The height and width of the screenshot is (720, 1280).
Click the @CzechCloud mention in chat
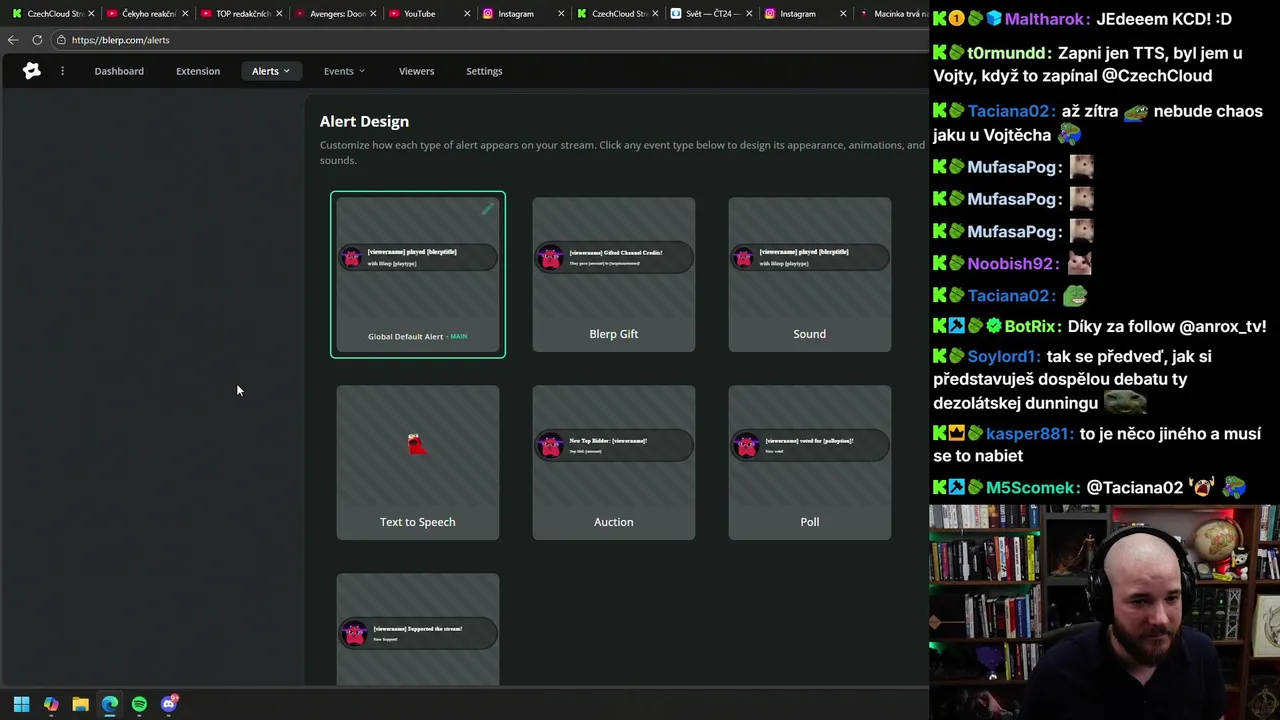pos(1157,76)
